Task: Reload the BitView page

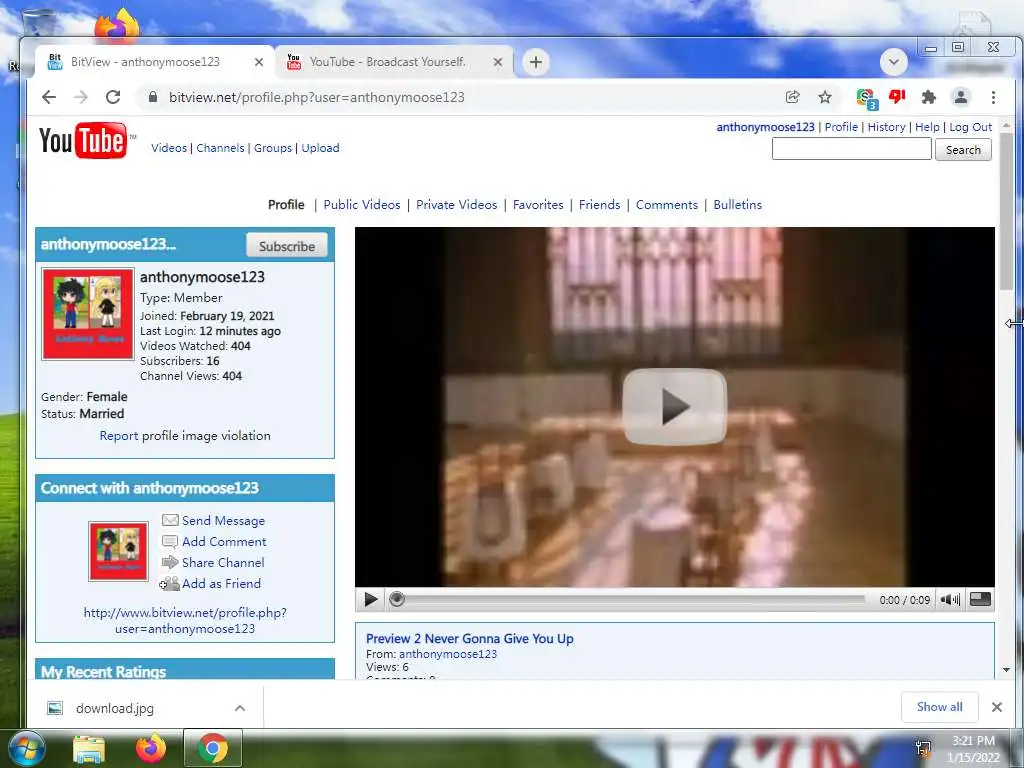Action: pyautogui.click(x=113, y=97)
